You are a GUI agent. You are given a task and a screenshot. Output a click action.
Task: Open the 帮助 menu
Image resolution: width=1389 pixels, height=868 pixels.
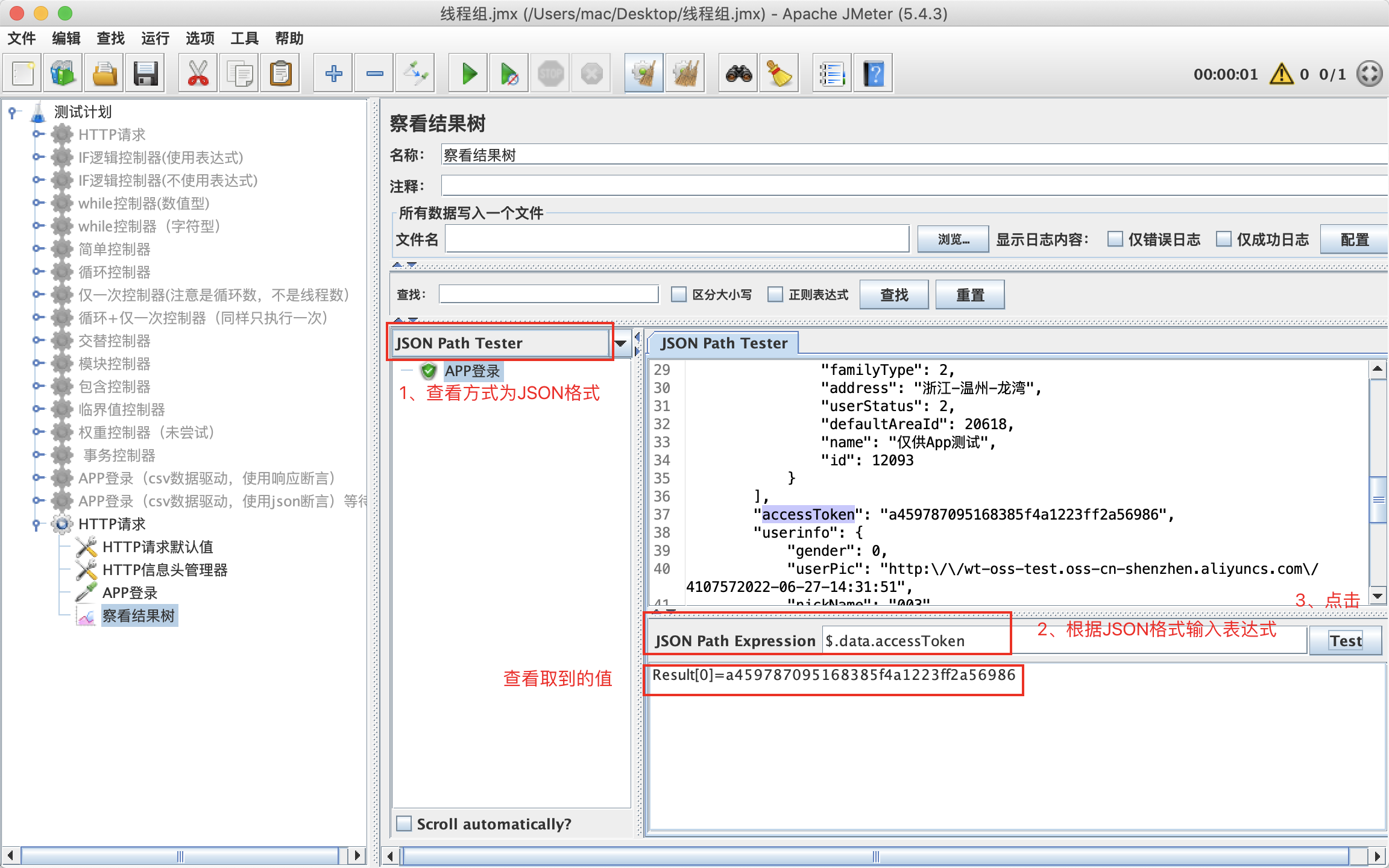[x=289, y=38]
